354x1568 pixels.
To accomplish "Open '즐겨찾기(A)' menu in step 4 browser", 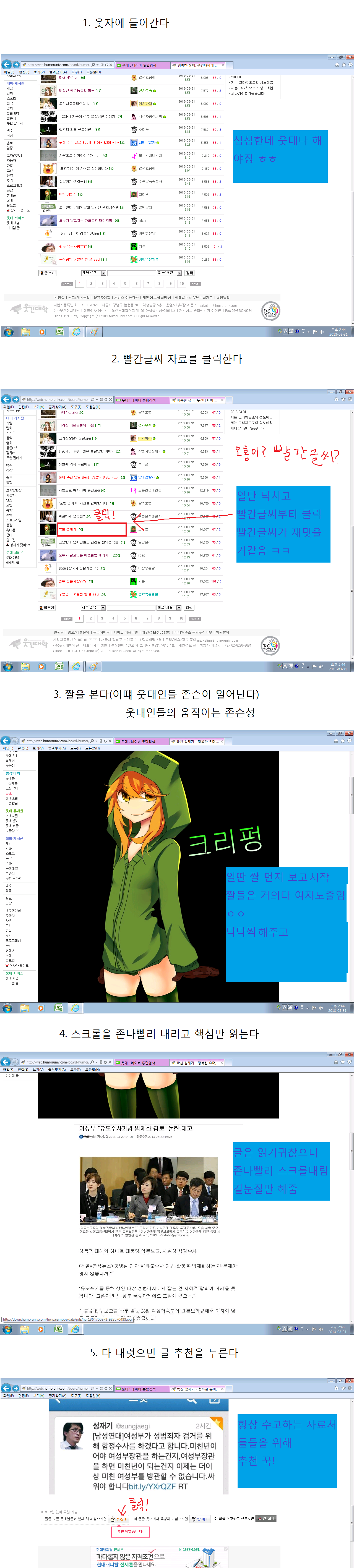I will point(58,1070).
